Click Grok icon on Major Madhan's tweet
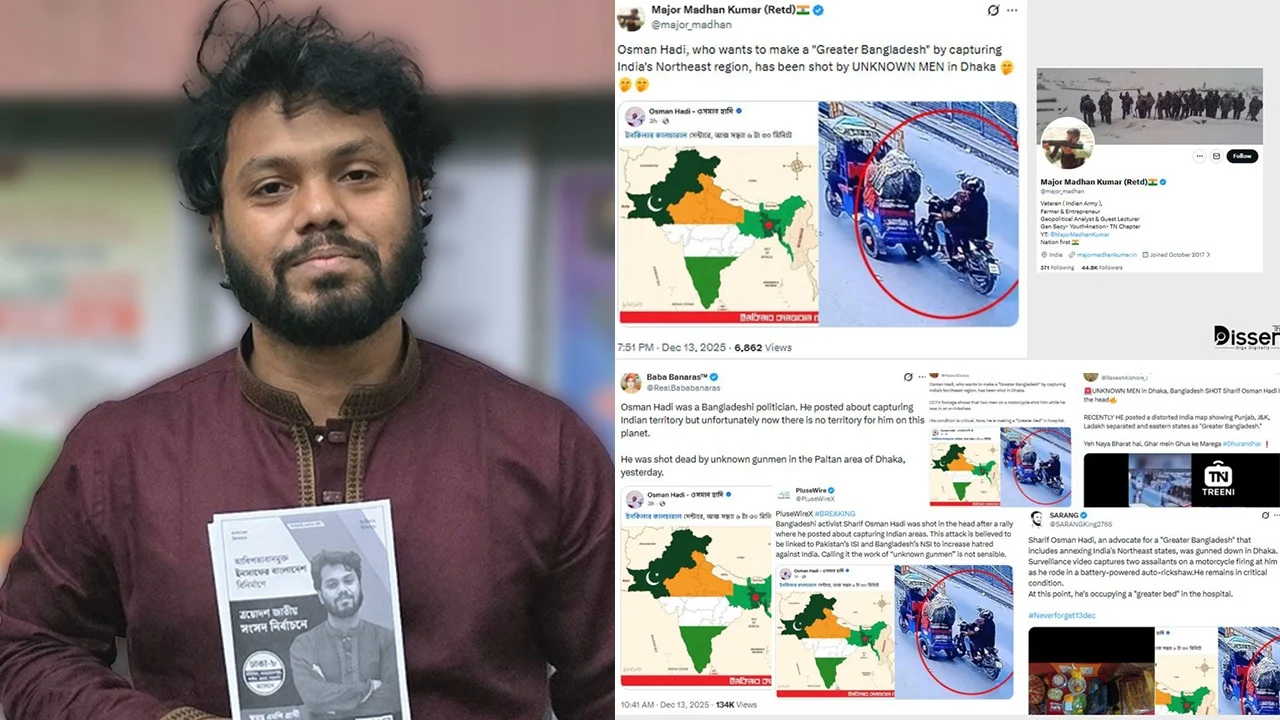This screenshot has height=720, width=1280. (992, 10)
